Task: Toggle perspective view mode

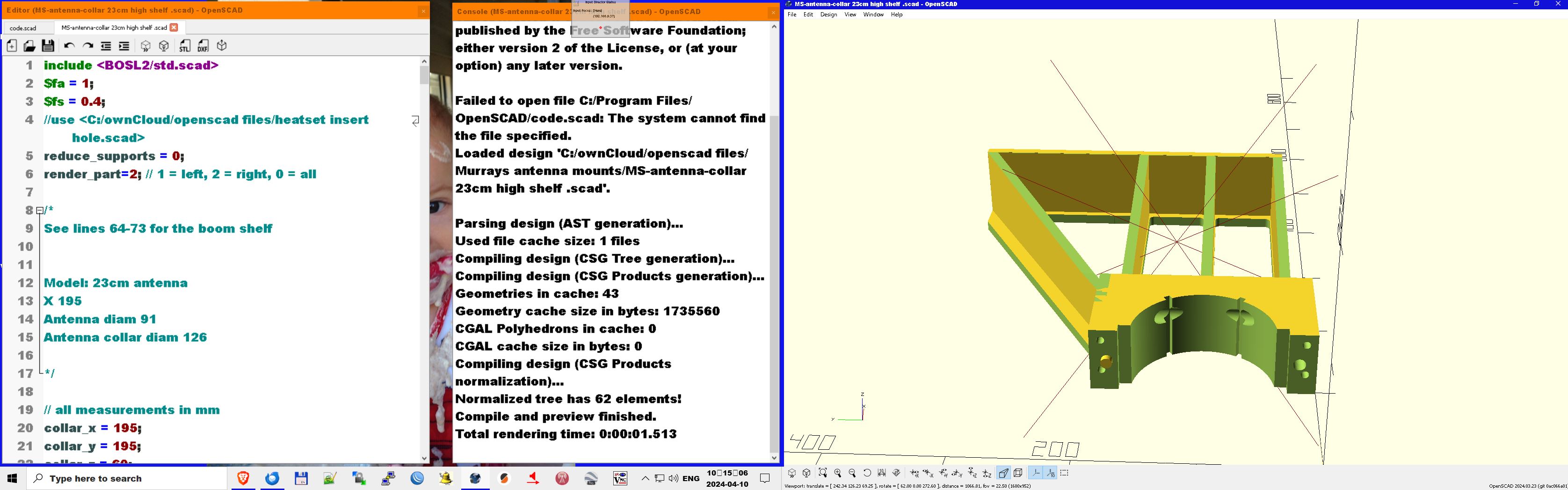Action: (1004, 473)
